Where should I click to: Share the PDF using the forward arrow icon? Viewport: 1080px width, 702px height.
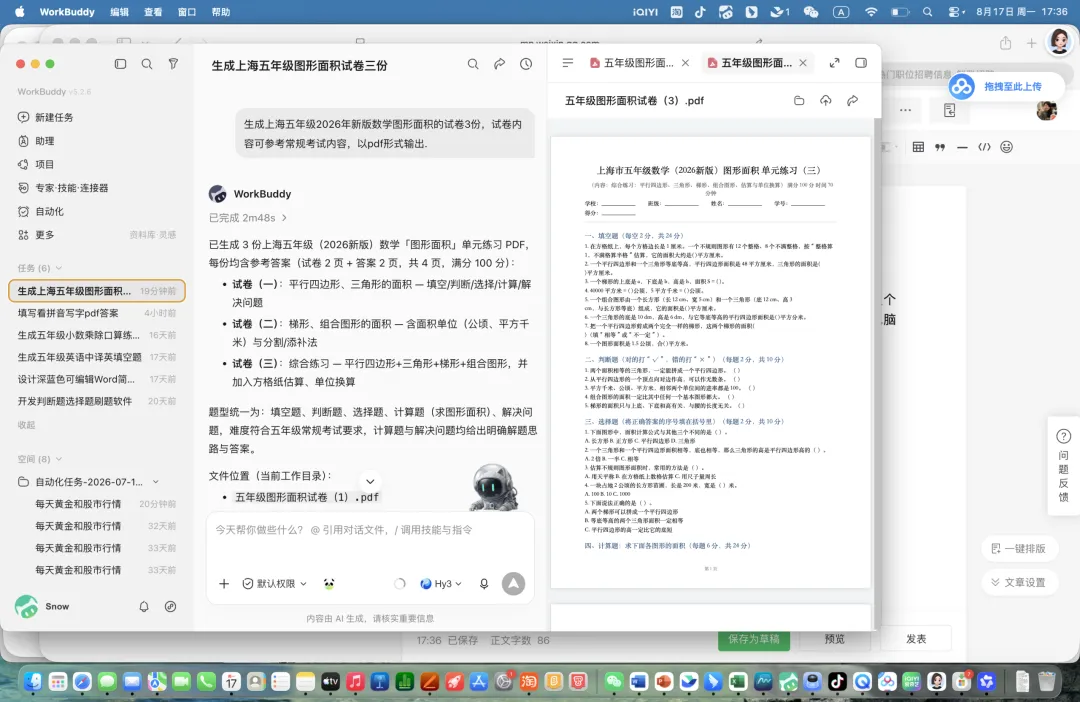[x=853, y=101]
